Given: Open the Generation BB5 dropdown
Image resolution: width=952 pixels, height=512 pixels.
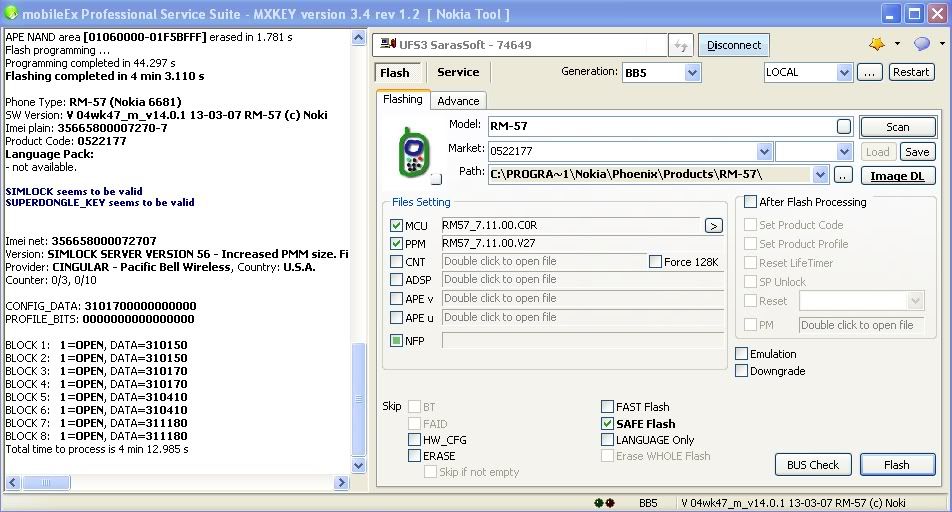Looking at the screenshot, I should click(692, 73).
